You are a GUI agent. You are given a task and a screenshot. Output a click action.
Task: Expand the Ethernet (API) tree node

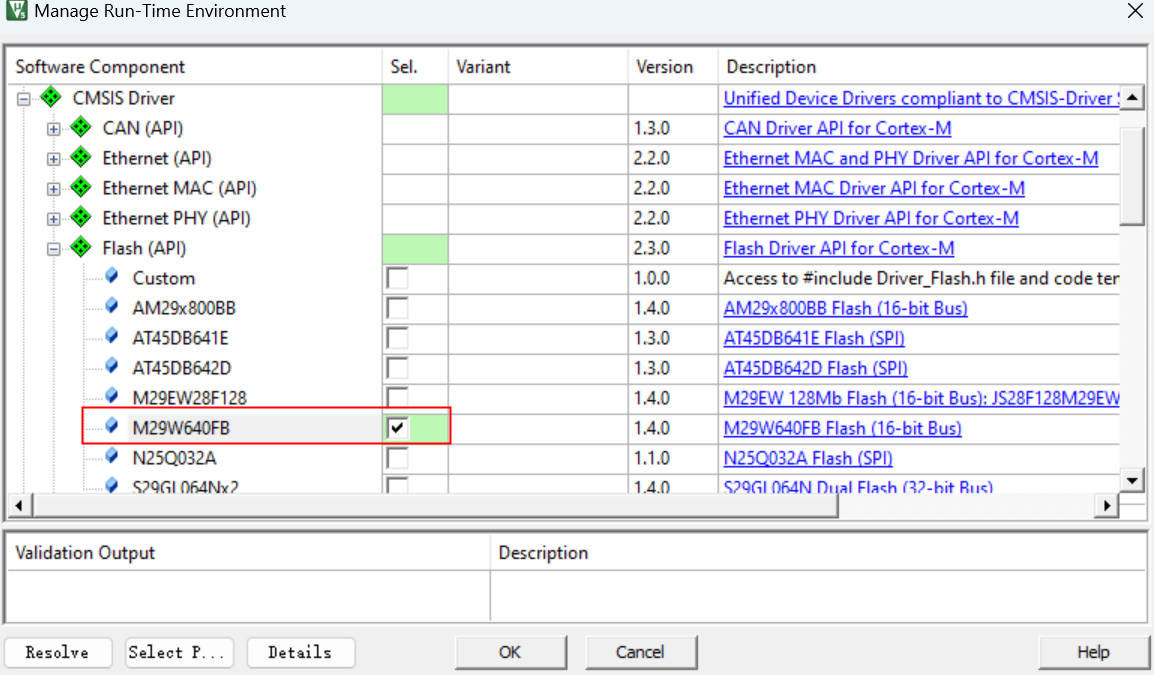(53, 159)
